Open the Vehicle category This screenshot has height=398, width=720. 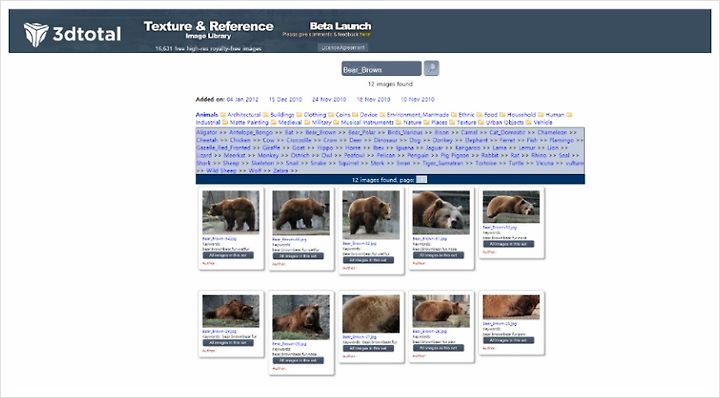[x=543, y=123]
